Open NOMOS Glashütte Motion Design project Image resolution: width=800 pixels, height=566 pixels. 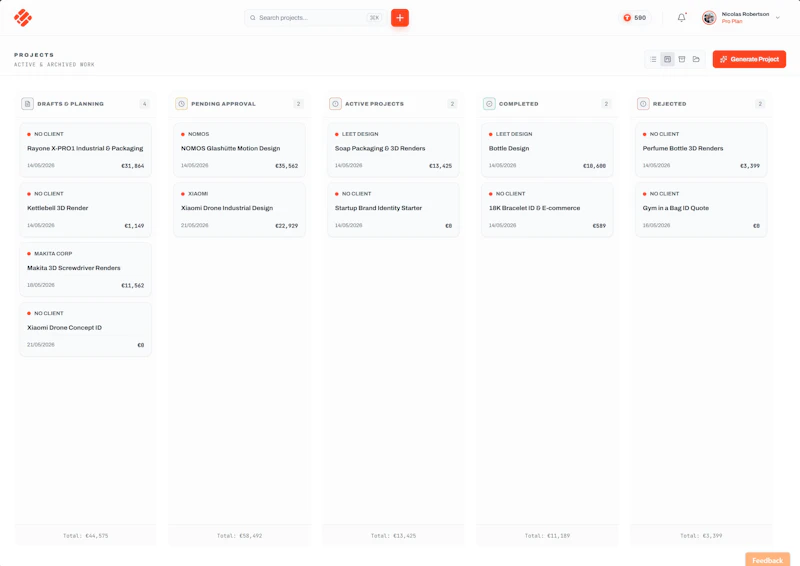click(x=239, y=150)
